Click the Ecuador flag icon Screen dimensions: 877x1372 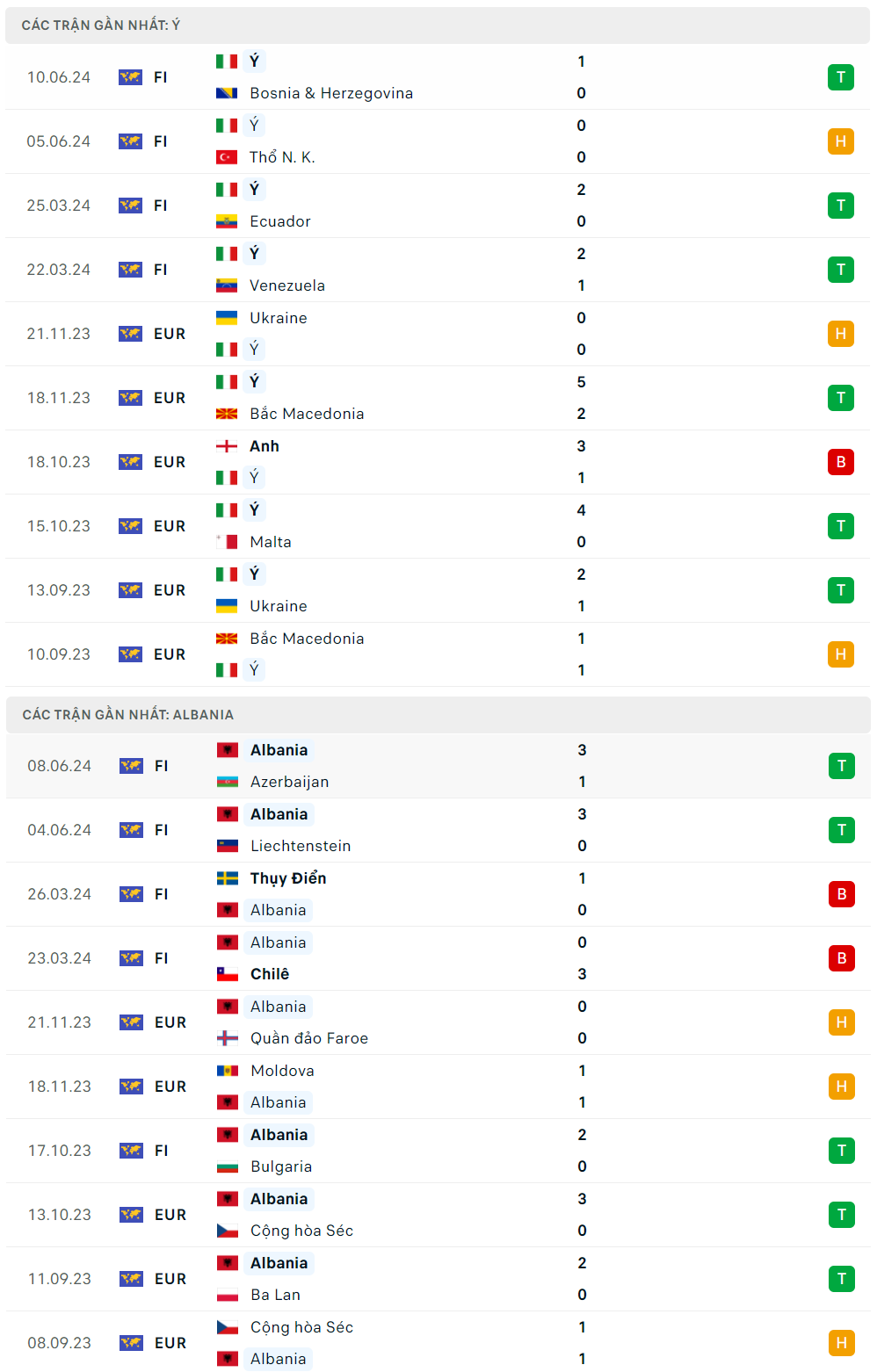click(227, 221)
